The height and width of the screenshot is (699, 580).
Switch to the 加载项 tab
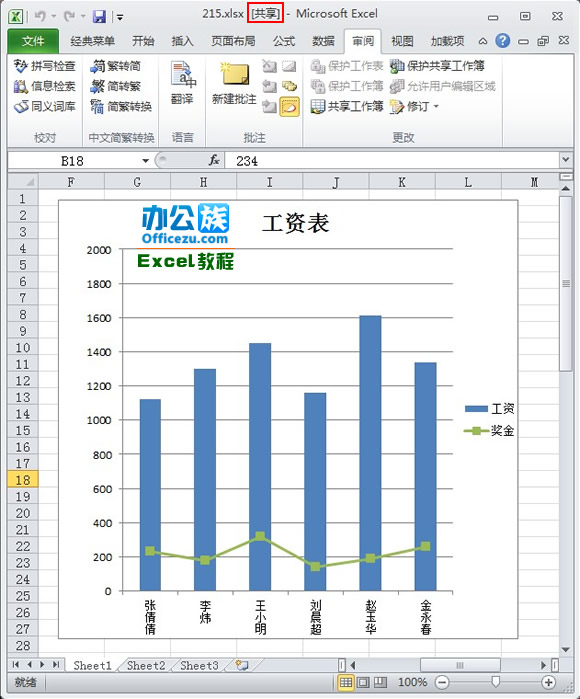coord(447,41)
